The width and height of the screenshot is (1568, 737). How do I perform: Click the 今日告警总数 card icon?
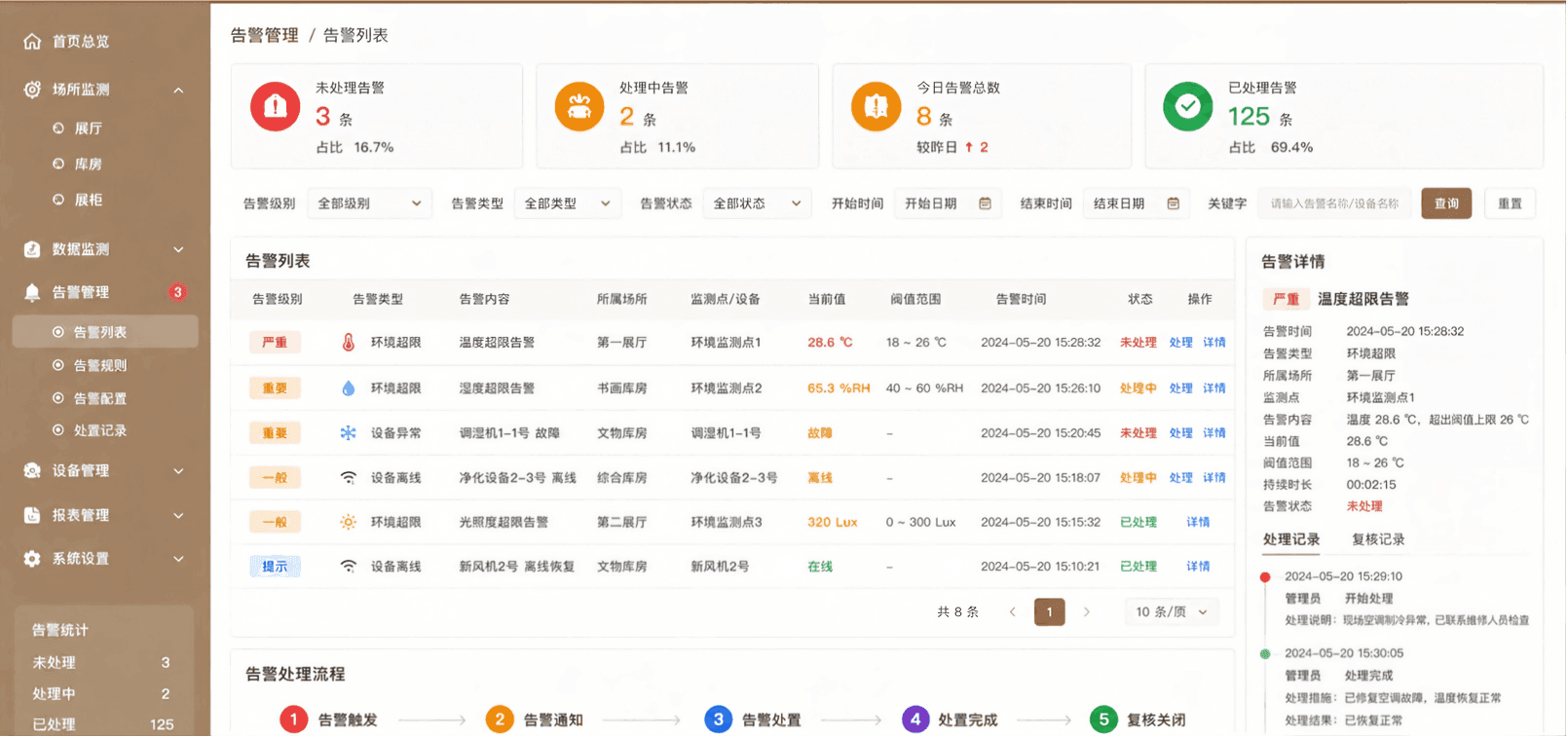pyautogui.click(x=877, y=106)
